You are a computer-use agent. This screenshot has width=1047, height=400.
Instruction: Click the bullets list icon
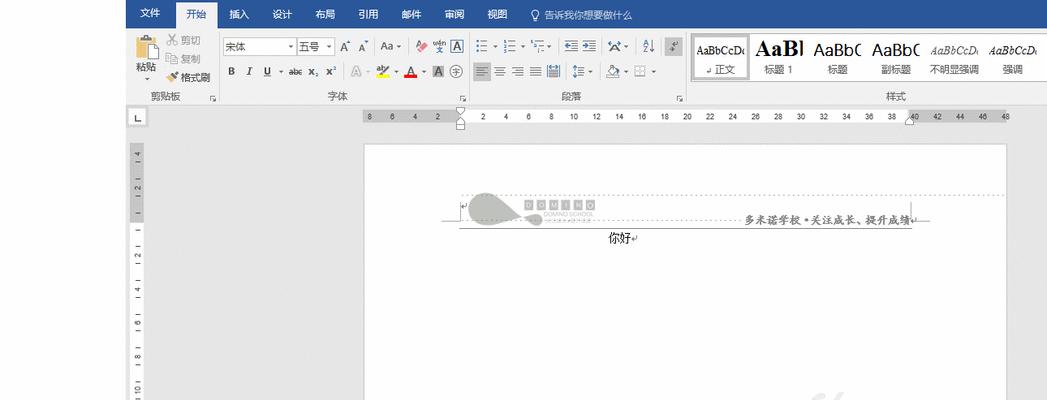click(481, 47)
